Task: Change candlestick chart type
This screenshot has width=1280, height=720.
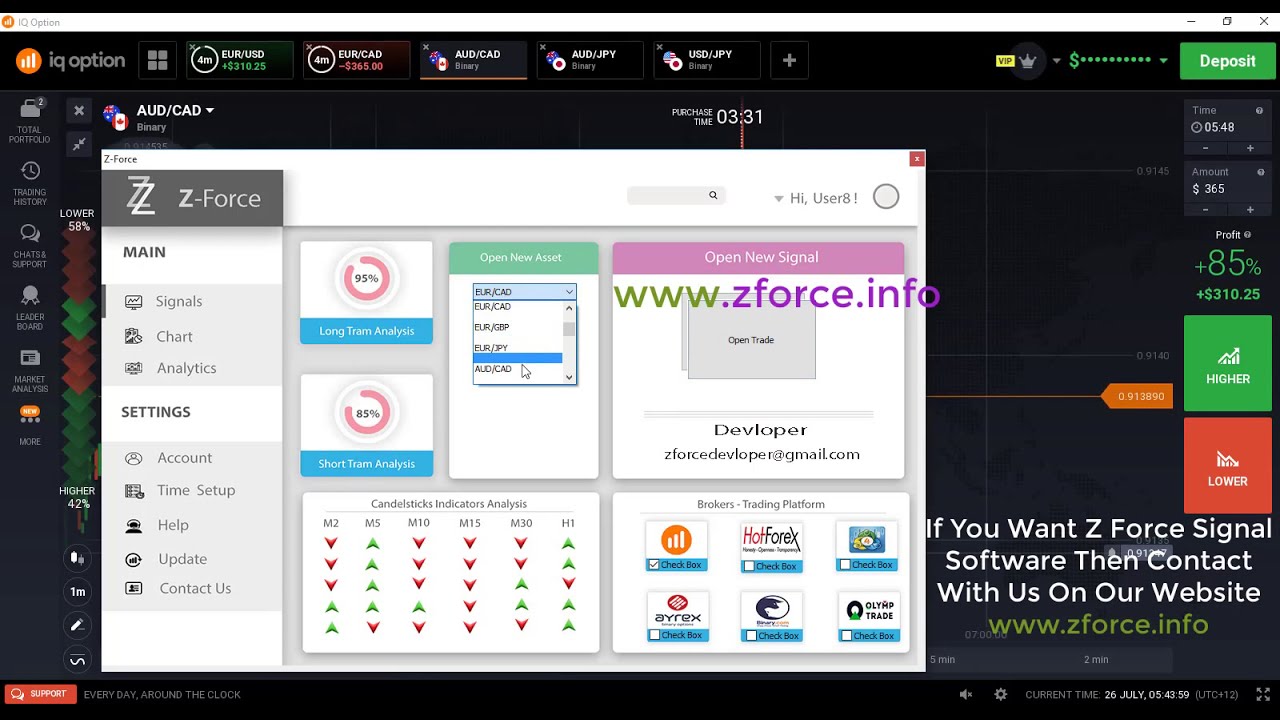Action: [77, 557]
